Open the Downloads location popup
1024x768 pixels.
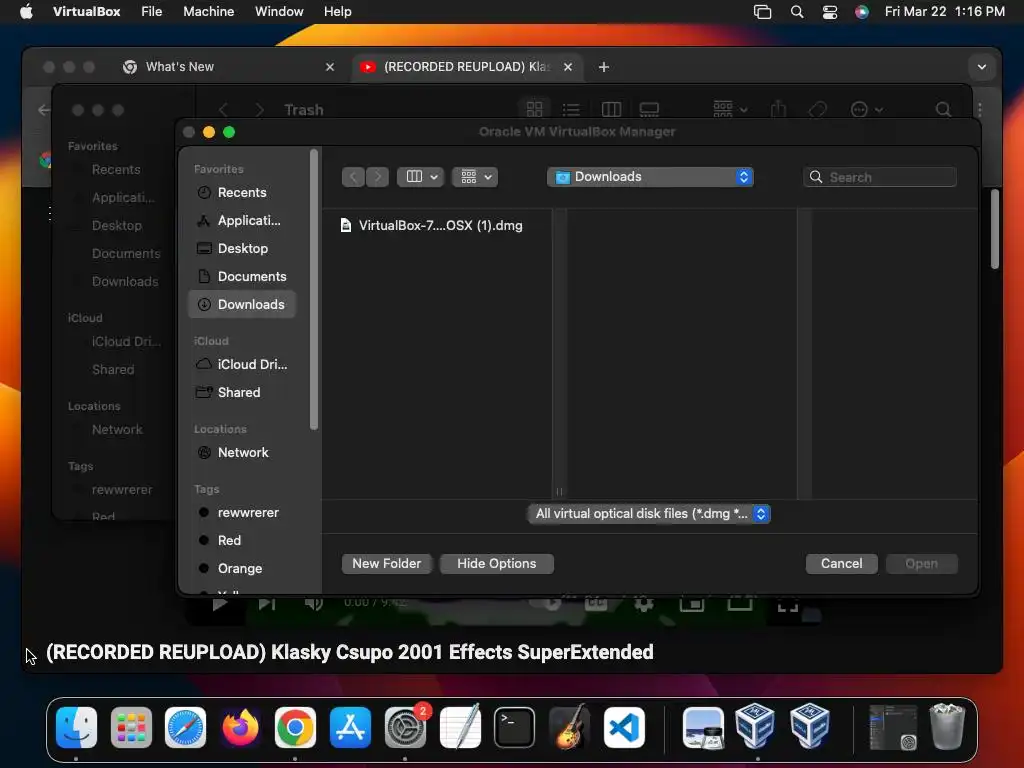650,177
